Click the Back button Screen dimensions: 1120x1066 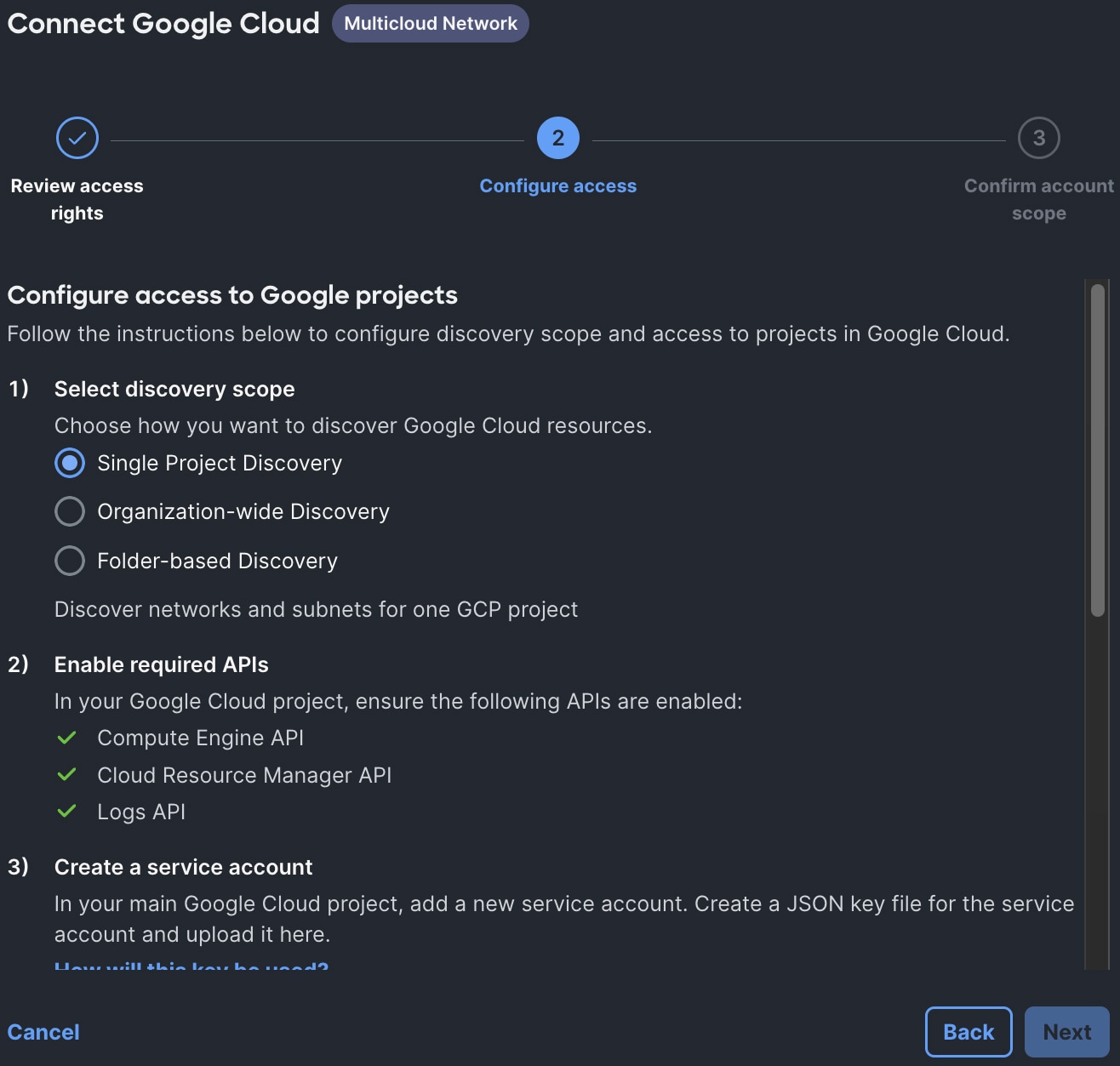(x=969, y=1032)
